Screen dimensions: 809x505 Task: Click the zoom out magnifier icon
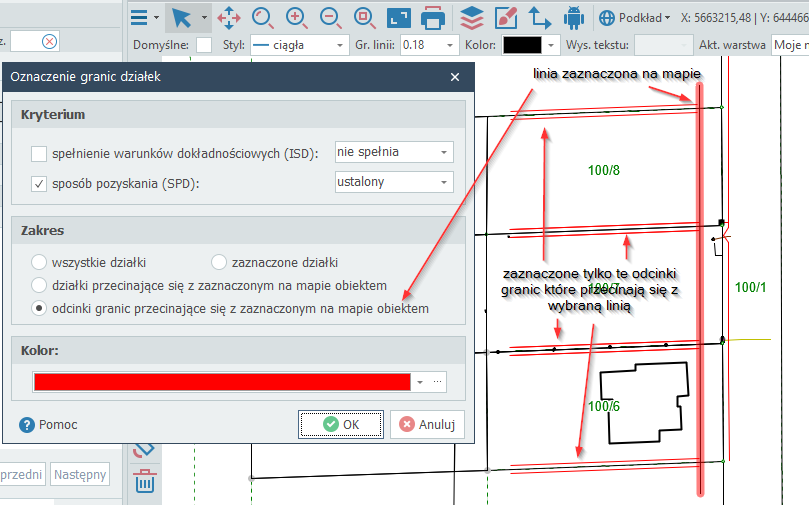tap(331, 17)
